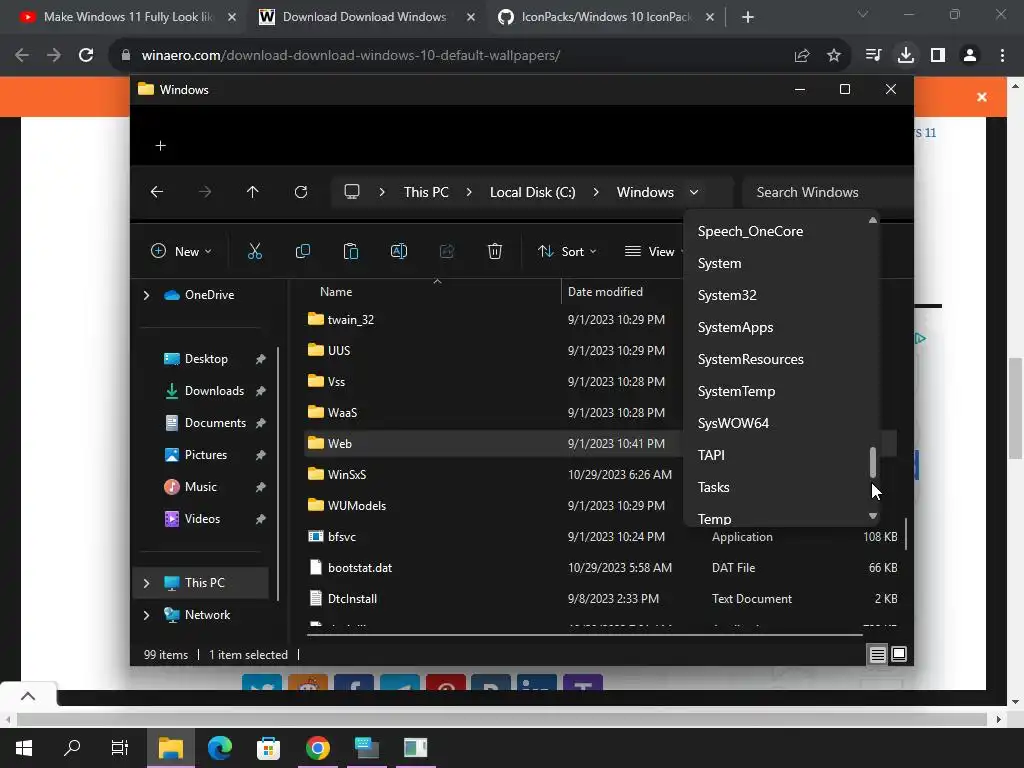The width and height of the screenshot is (1024, 768).
Task: Select SysWOW64 in the dropdown list
Action: [x=733, y=423]
